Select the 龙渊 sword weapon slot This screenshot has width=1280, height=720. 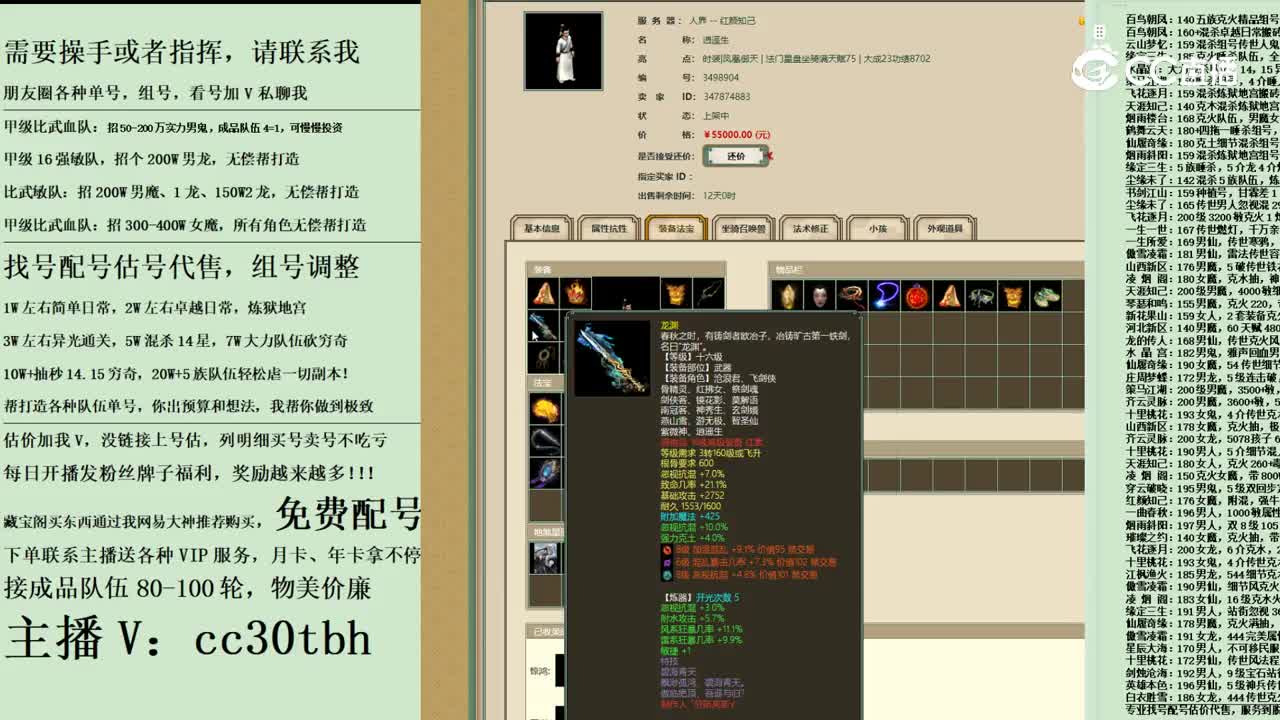[x=543, y=326]
